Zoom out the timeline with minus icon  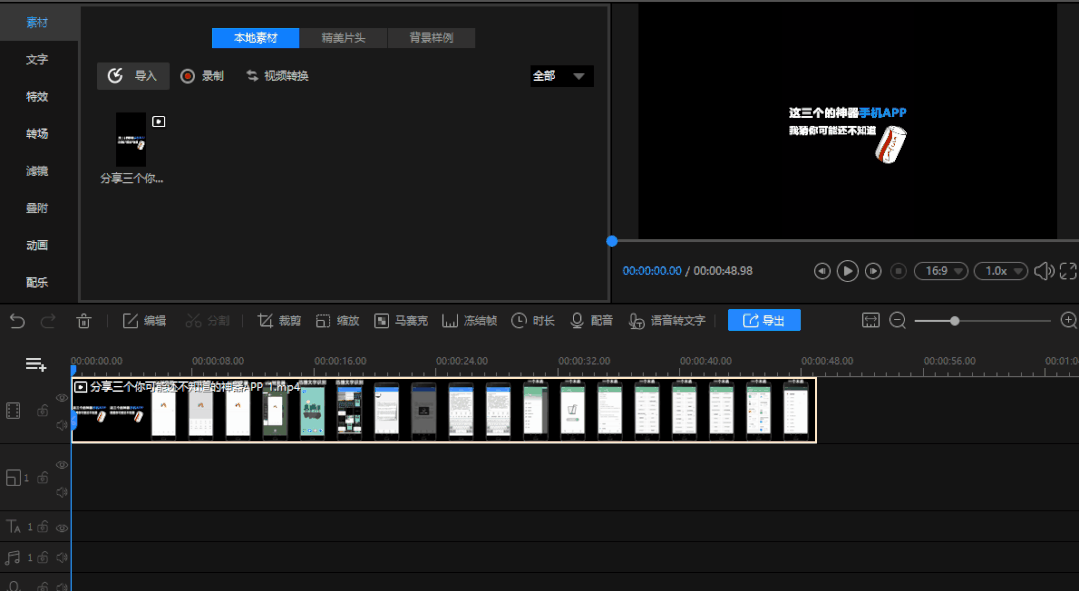[x=897, y=321]
